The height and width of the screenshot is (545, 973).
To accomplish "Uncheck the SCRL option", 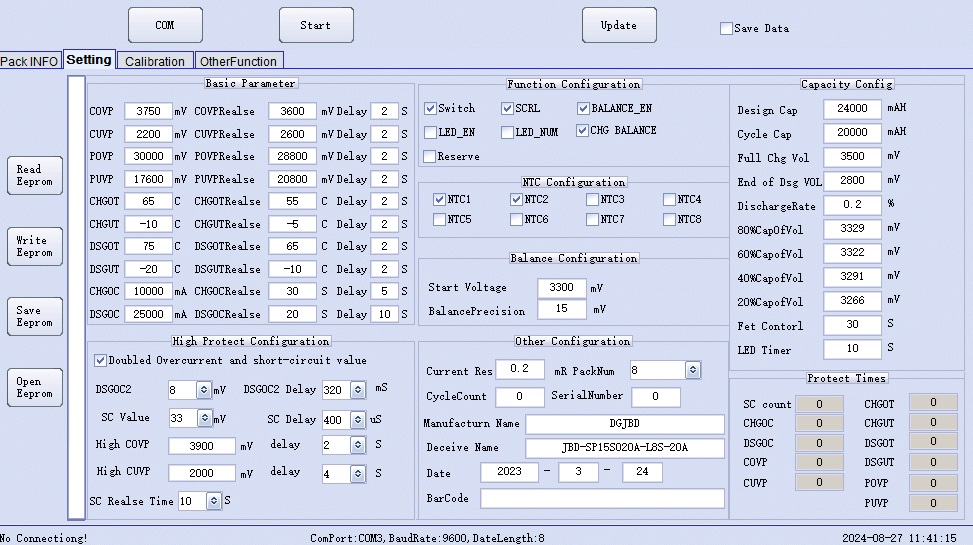I will (x=507, y=109).
